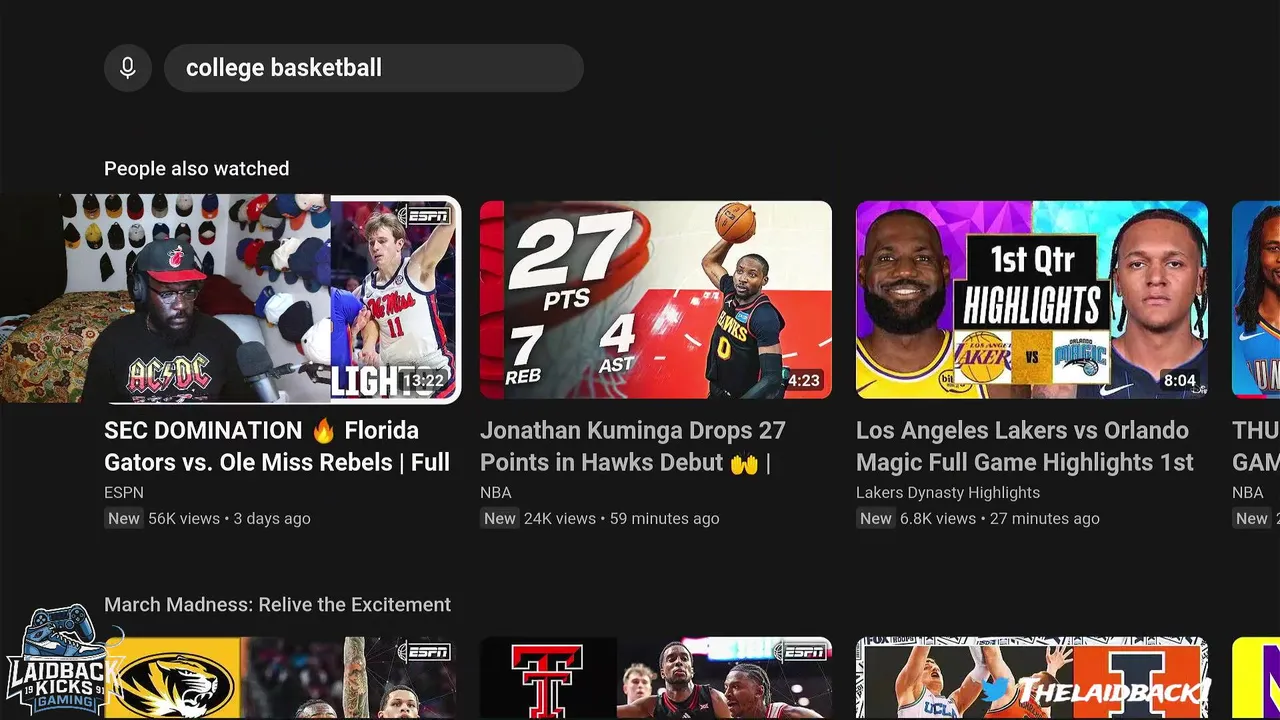
Task: Select the 'New' badge under Lakers Dynasty video
Action: tap(876, 518)
